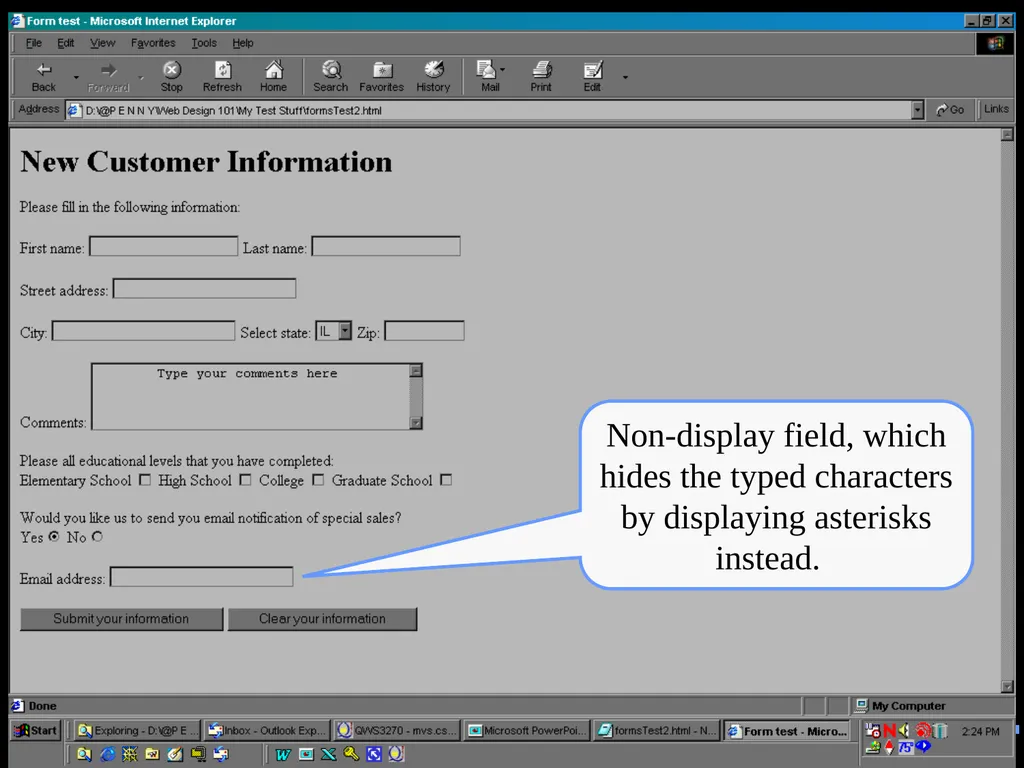Click inside the Comments text area

coord(251,396)
